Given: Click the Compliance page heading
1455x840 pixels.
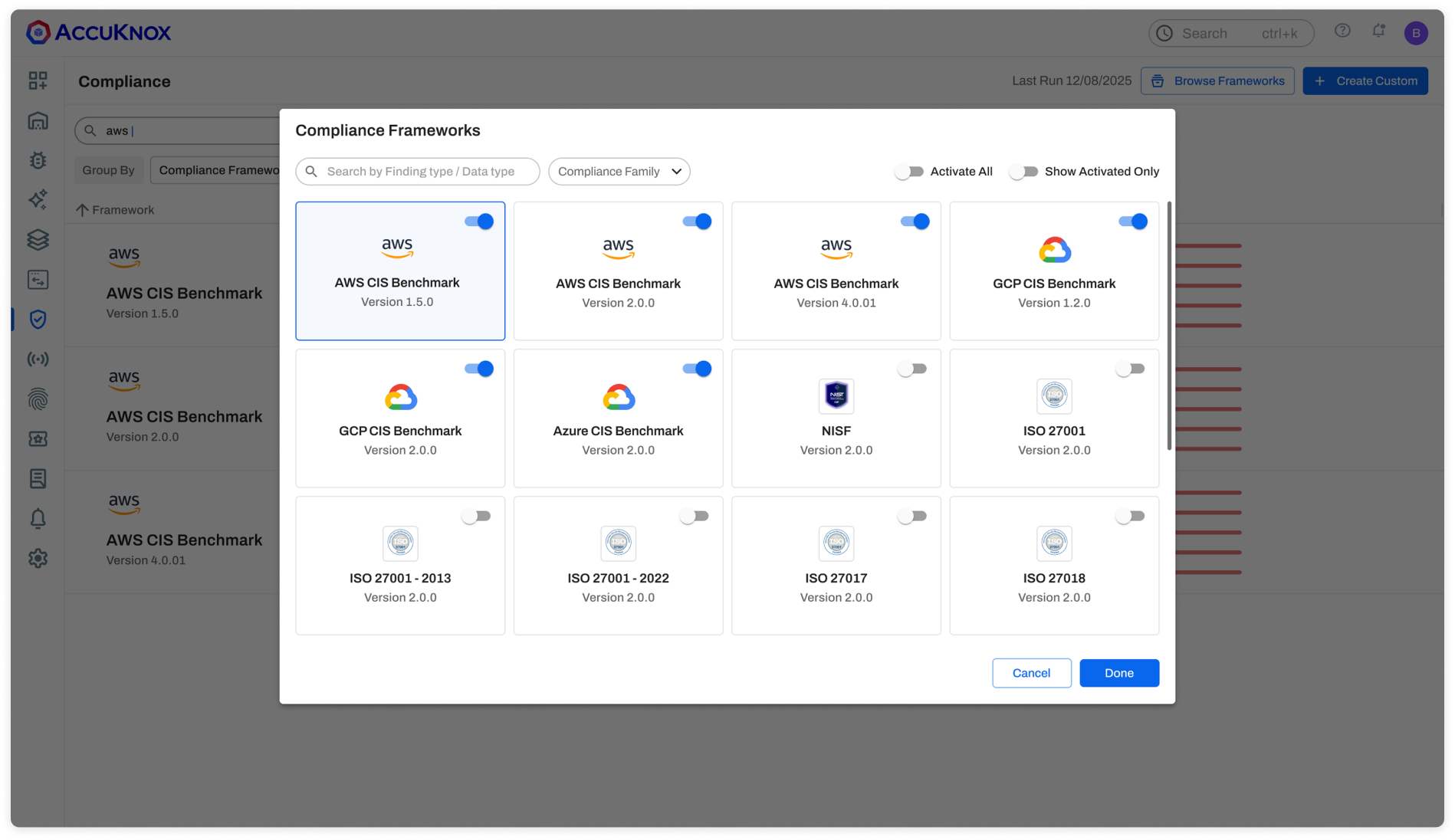Looking at the screenshot, I should pos(124,81).
